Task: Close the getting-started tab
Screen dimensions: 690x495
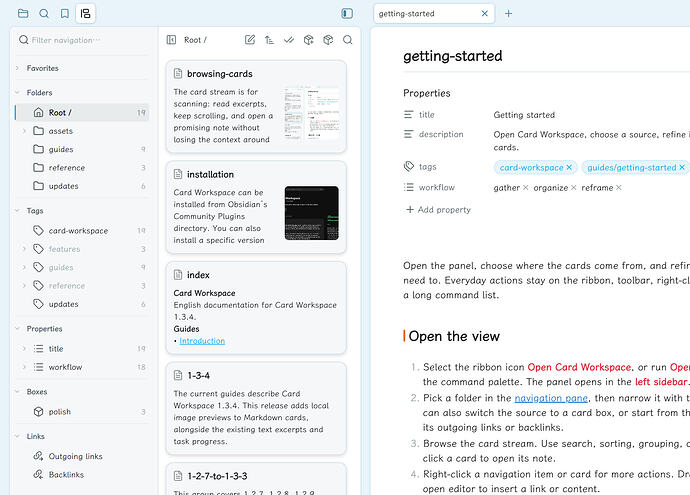Action: 484,14
